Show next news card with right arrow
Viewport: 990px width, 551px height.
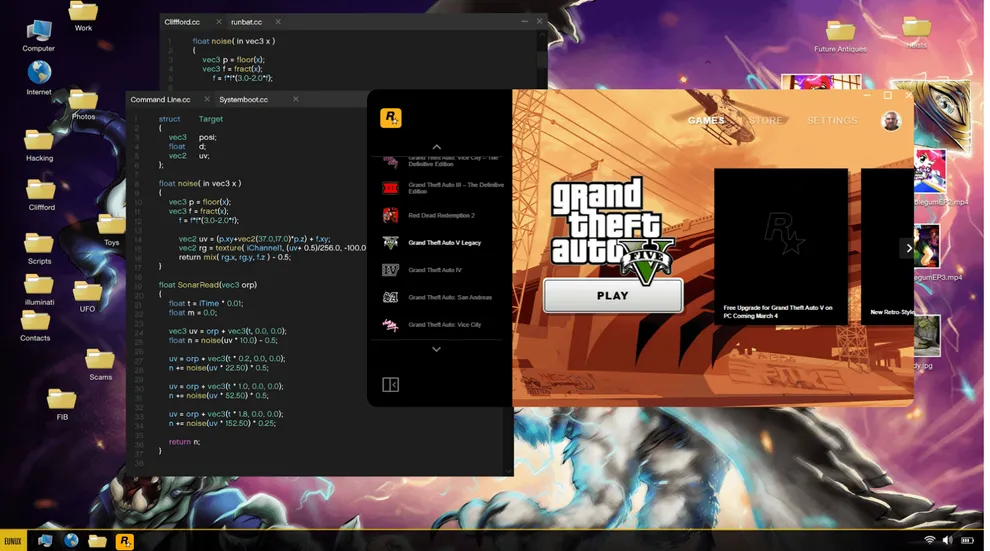pos(909,248)
